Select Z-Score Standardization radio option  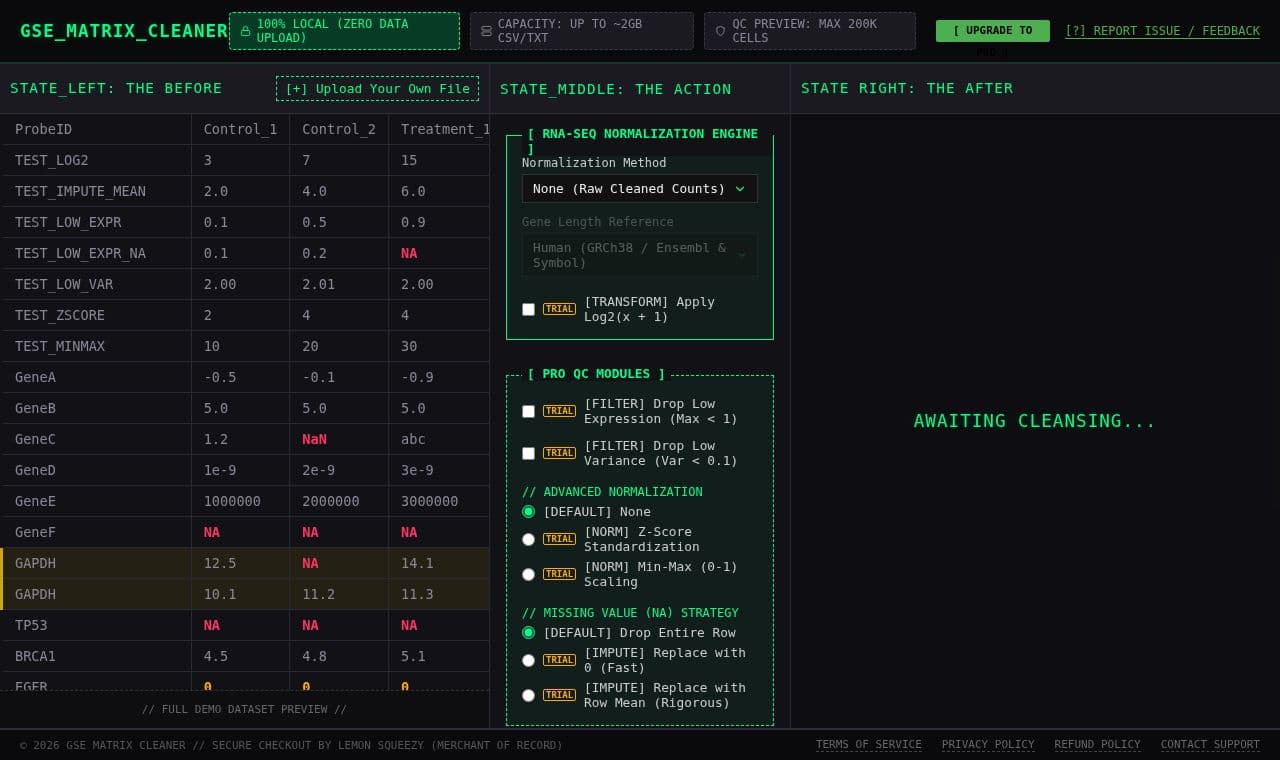528,539
